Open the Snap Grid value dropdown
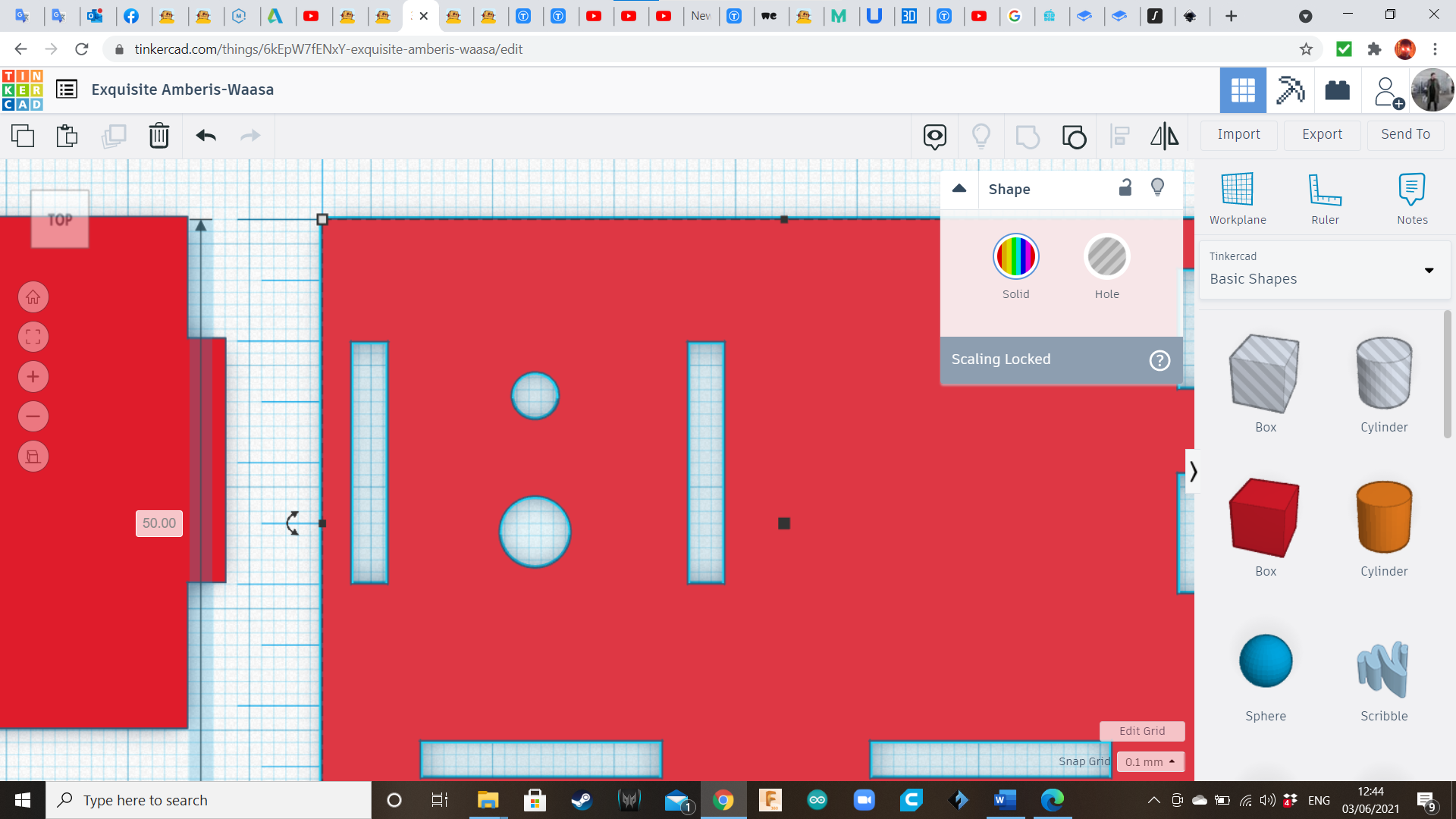This screenshot has width=1456, height=819. (x=1150, y=761)
